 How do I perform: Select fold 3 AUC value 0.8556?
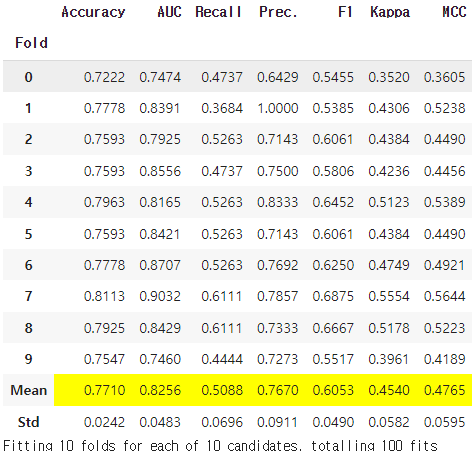[x=160, y=171]
